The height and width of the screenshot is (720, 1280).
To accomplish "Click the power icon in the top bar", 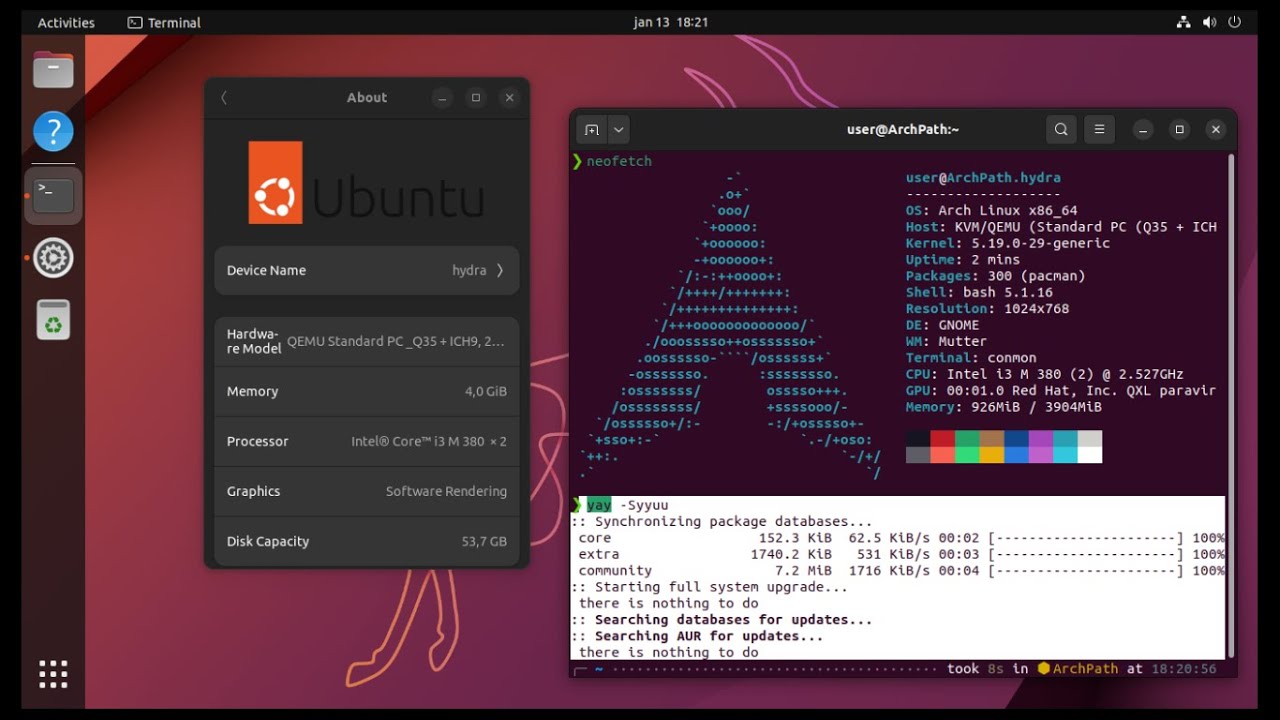I will pos(1234,22).
